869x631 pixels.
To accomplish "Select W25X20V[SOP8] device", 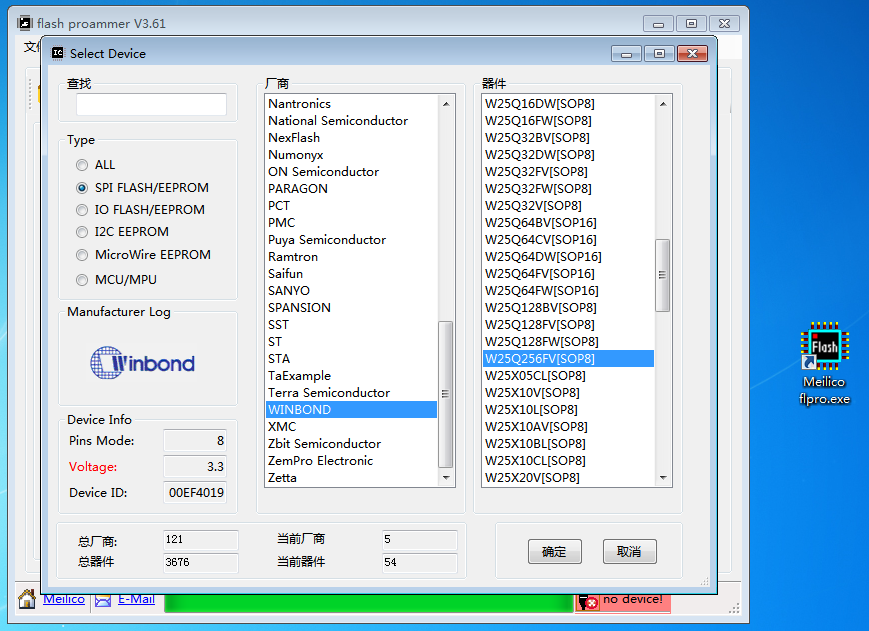I will (x=569, y=478).
